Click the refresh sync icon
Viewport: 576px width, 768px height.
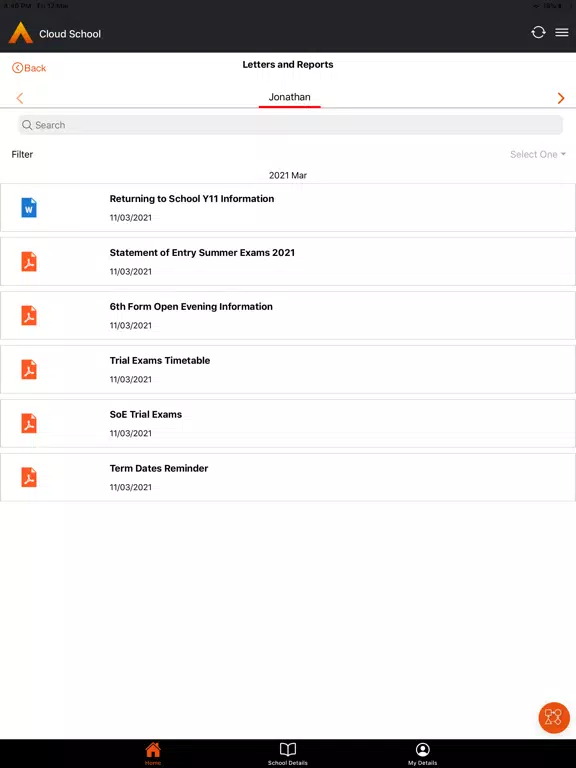538,32
